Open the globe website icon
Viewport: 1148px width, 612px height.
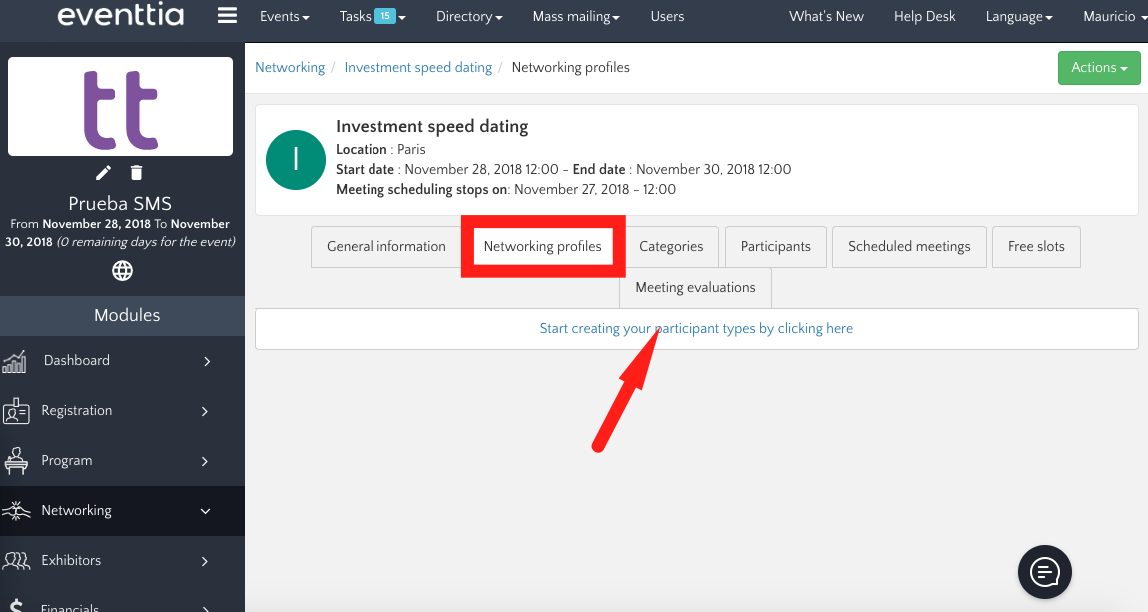tap(122, 271)
